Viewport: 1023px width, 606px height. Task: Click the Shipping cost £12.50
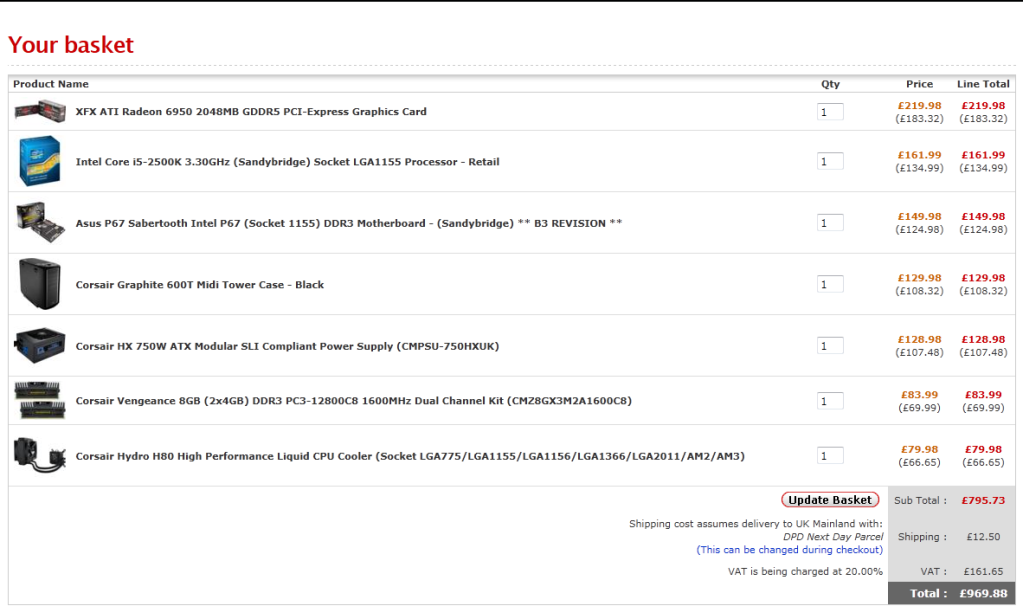tap(983, 537)
